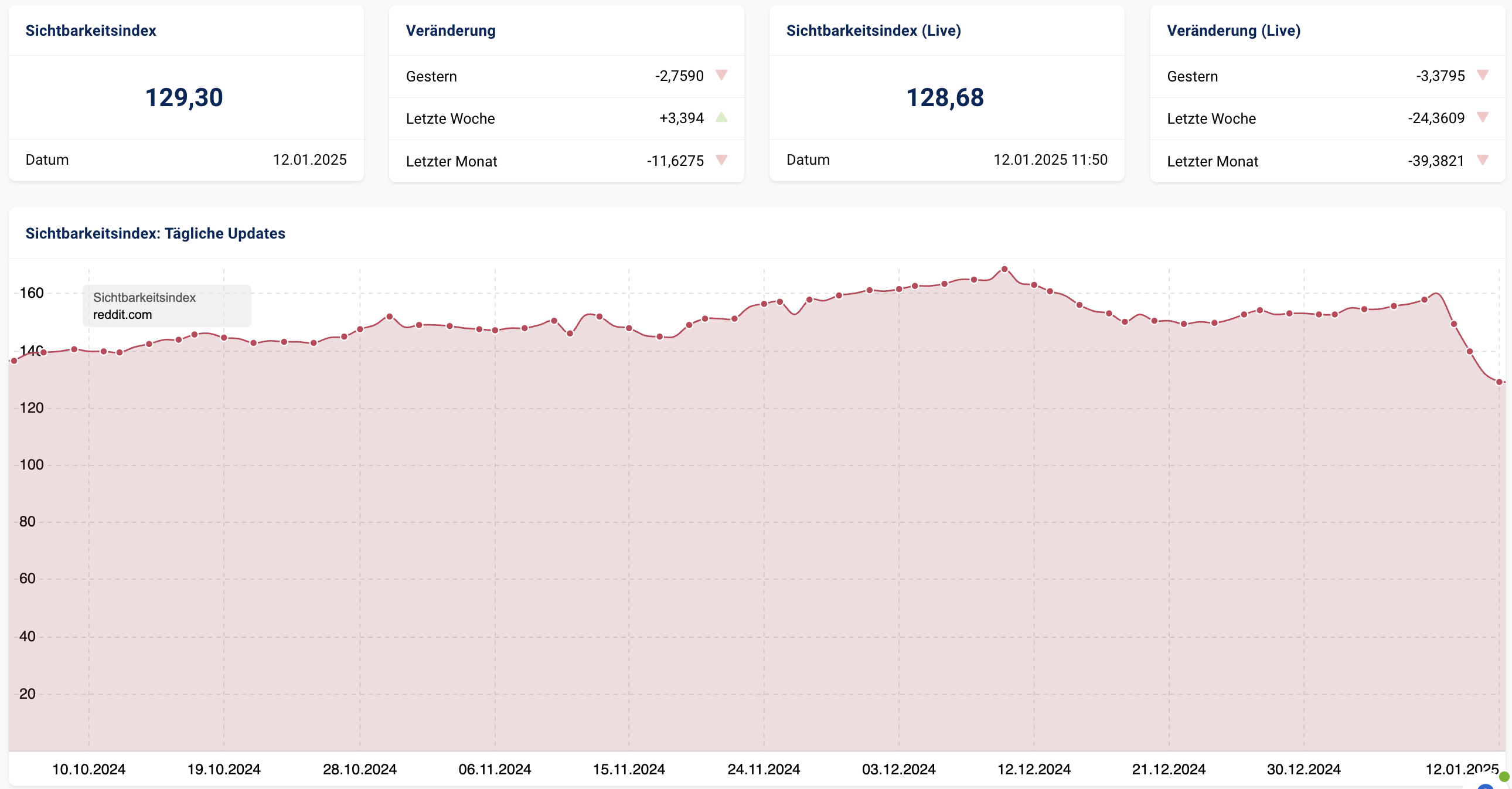This screenshot has height=789, width=1512.
Task: Click the Sichtbarkeitsindex (Live) card heading
Action: coord(873,30)
